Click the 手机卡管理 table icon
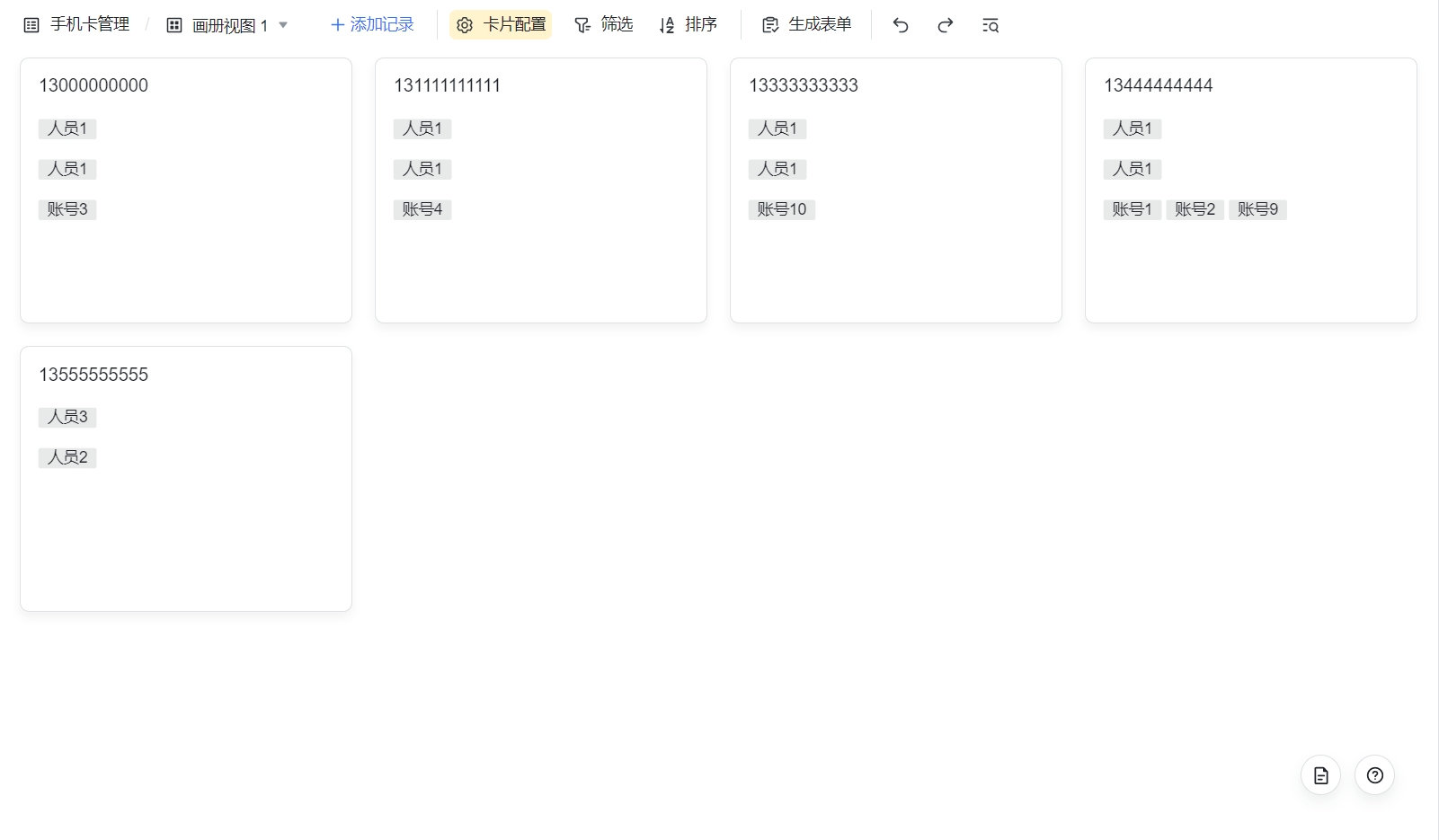The height and width of the screenshot is (840, 1439). [x=31, y=25]
